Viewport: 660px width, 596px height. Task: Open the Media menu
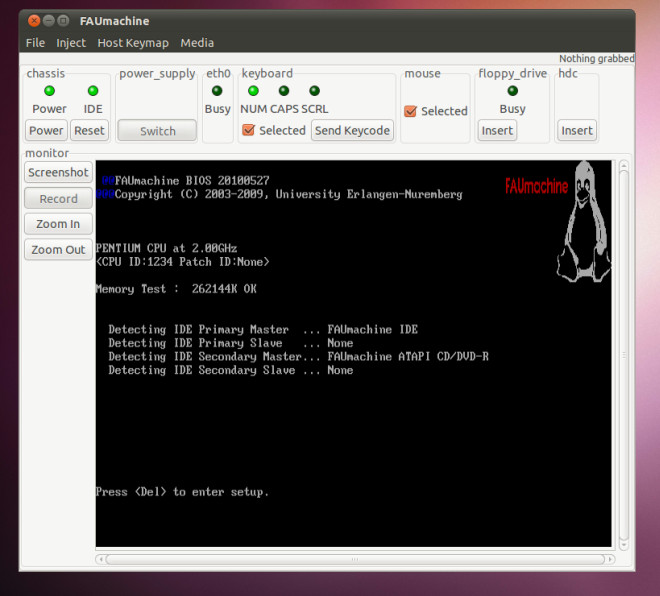click(197, 43)
